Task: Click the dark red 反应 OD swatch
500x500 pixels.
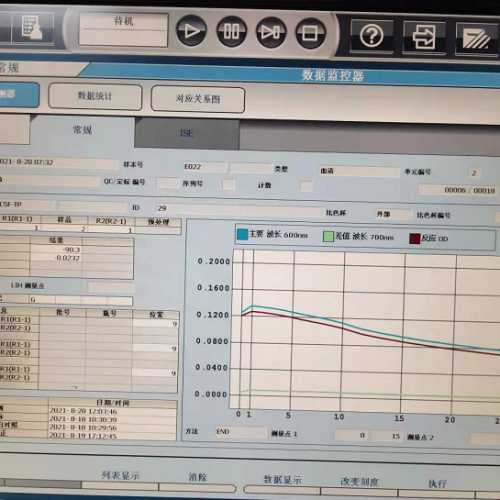Action: pyautogui.click(x=414, y=239)
